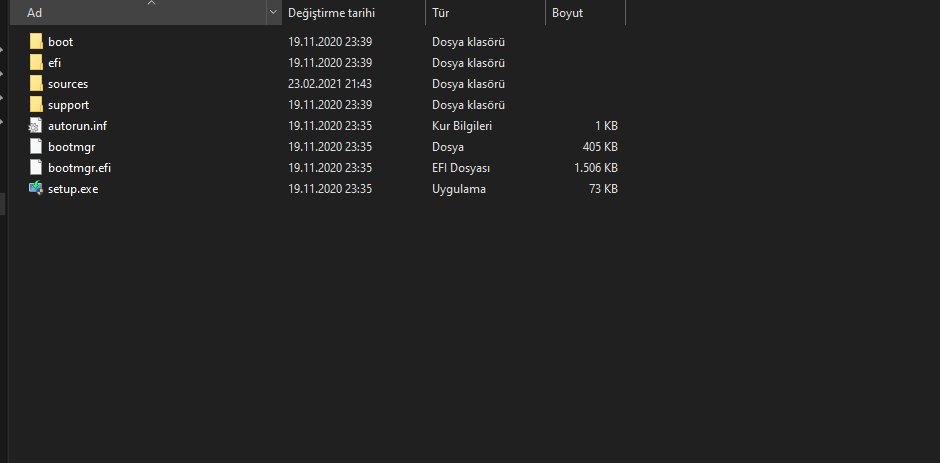Viewport: 940px width, 463px height.
Task: Click the autorun.inf gear file icon
Action: pyautogui.click(x=37, y=126)
